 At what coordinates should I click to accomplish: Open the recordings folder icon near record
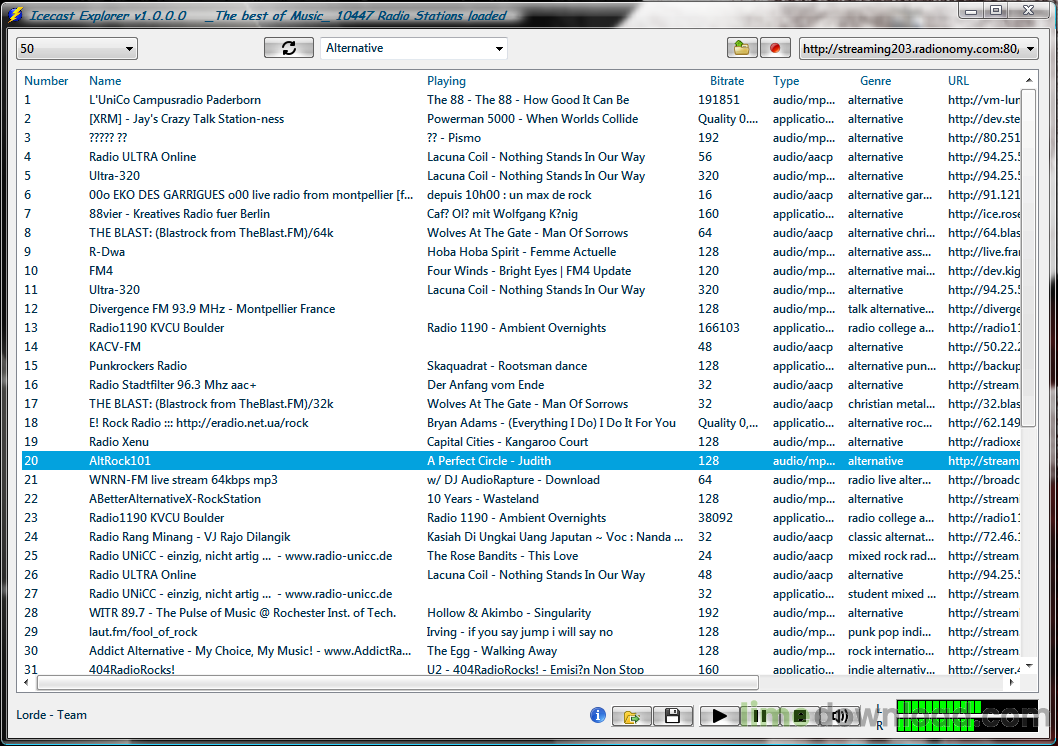(x=741, y=48)
